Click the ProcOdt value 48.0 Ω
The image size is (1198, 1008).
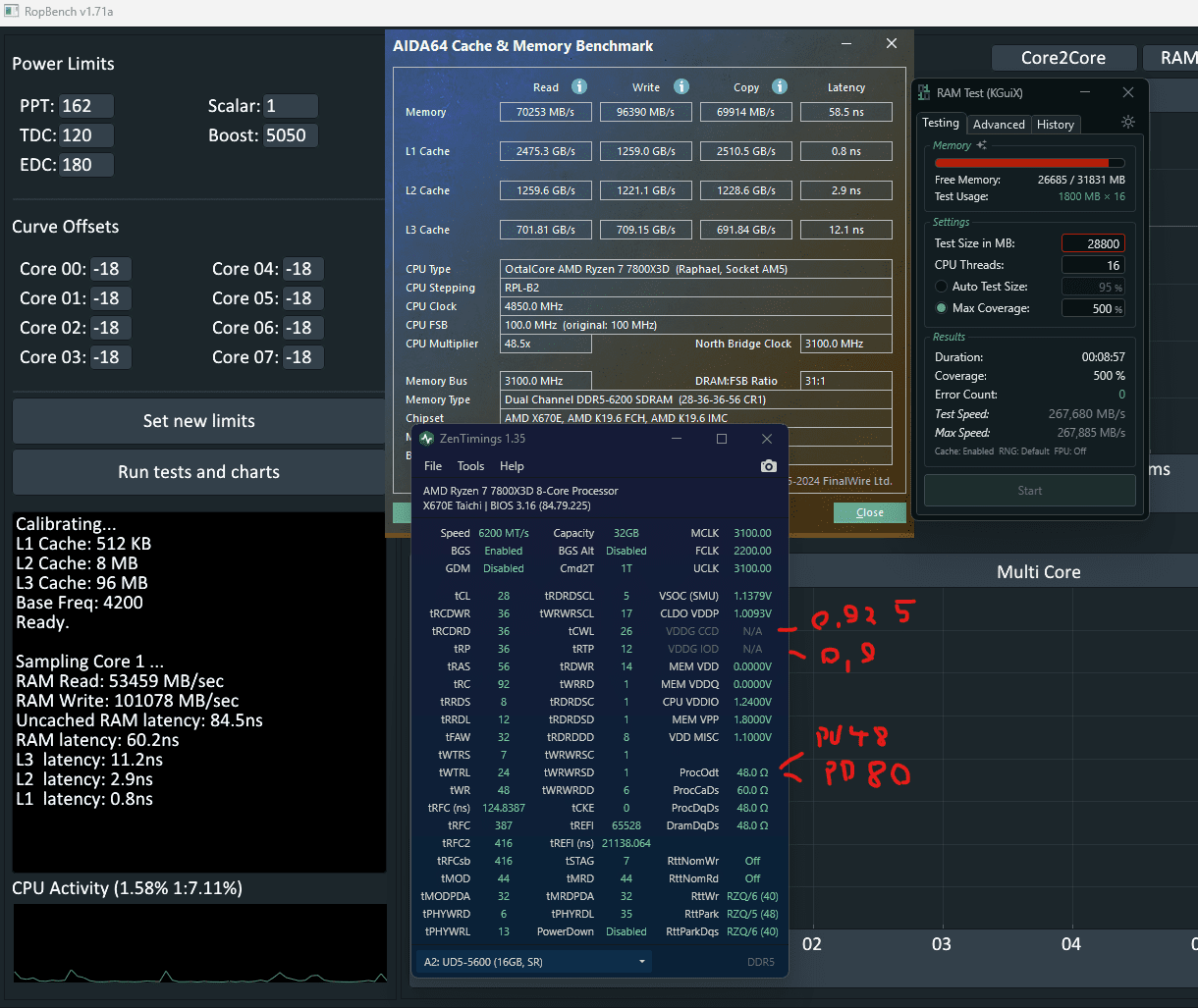pyautogui.click(x=752, y=772)
